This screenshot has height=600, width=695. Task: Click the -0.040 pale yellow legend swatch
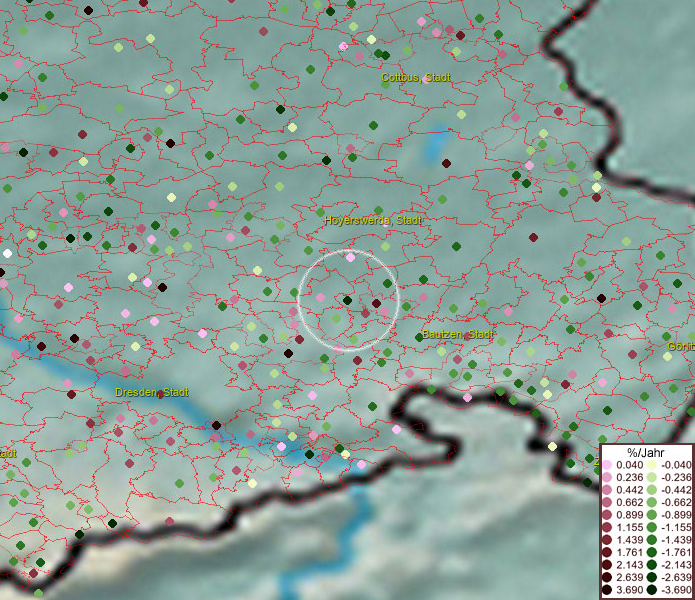pyautogui.click(x=651, y=465)
